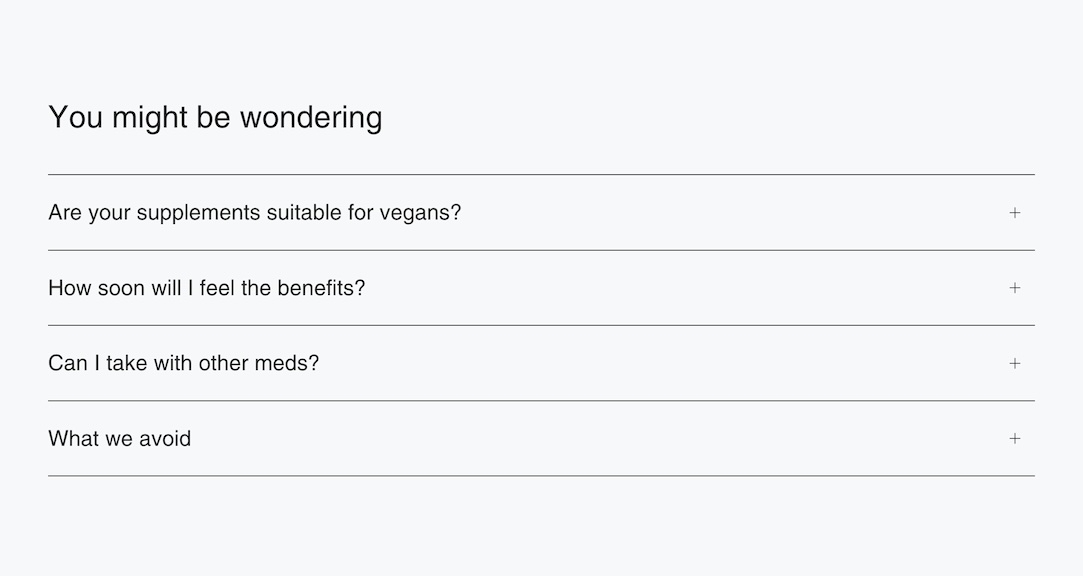Toggle the other meds answer with its plus

[x=1014, y=363]
